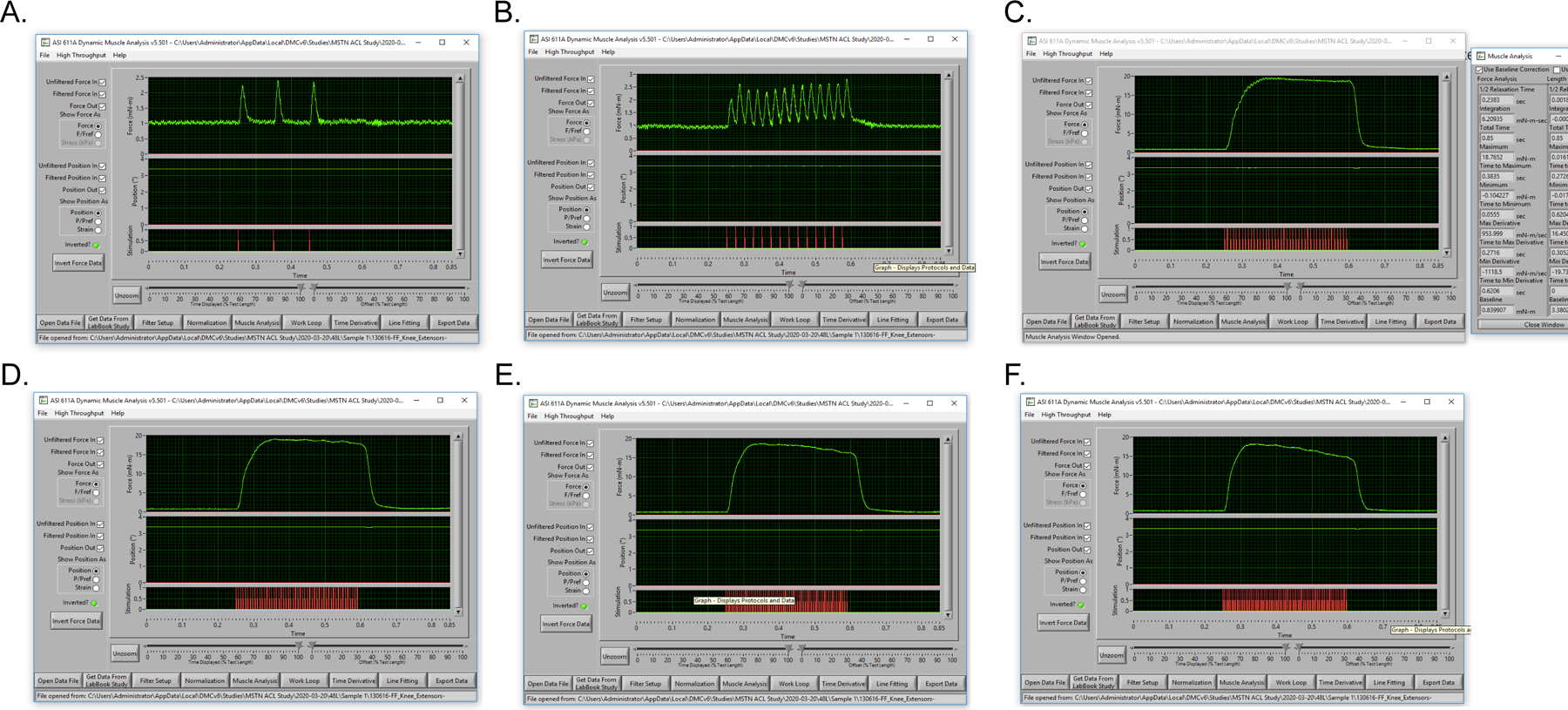The width and height of the screenshot is (1568, 710).
Task: Open High Throughput menu in window E
Action: tap(569, 416)
